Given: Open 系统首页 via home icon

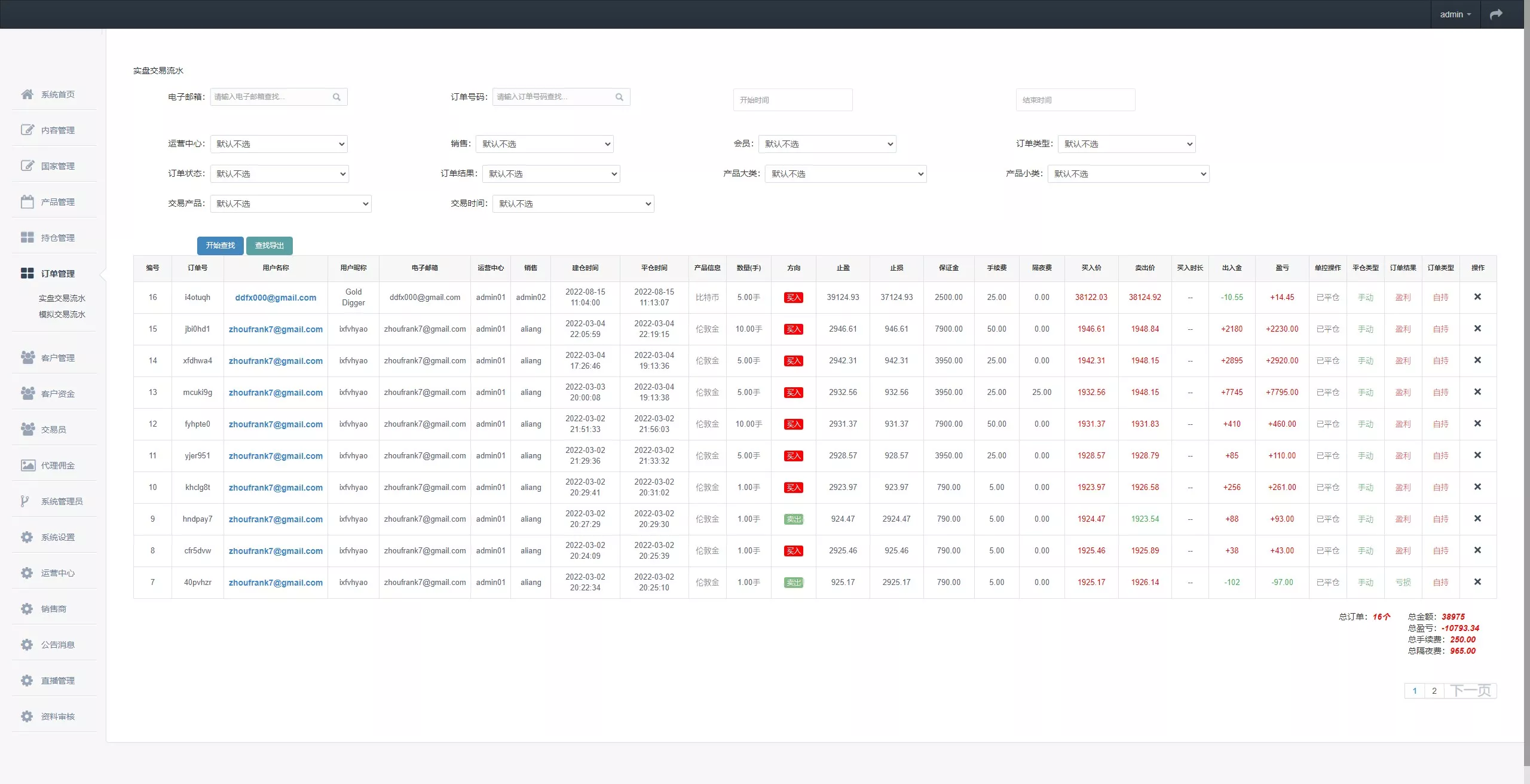Looking at the screenshot, I should click(27, 94).
